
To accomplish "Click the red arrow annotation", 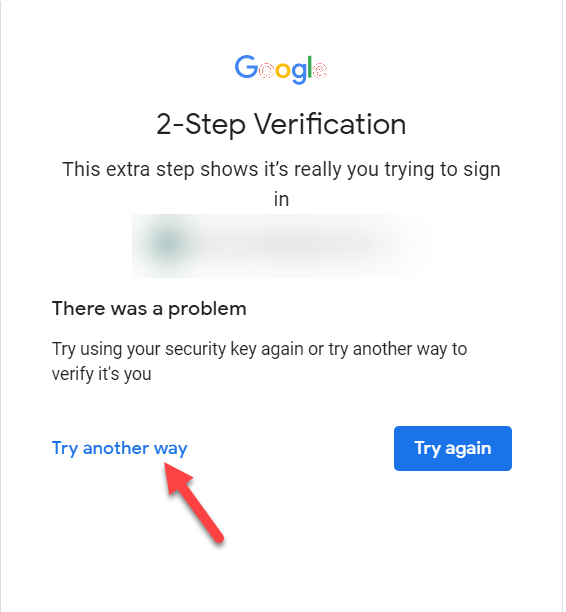I will (x=194, y=502).
